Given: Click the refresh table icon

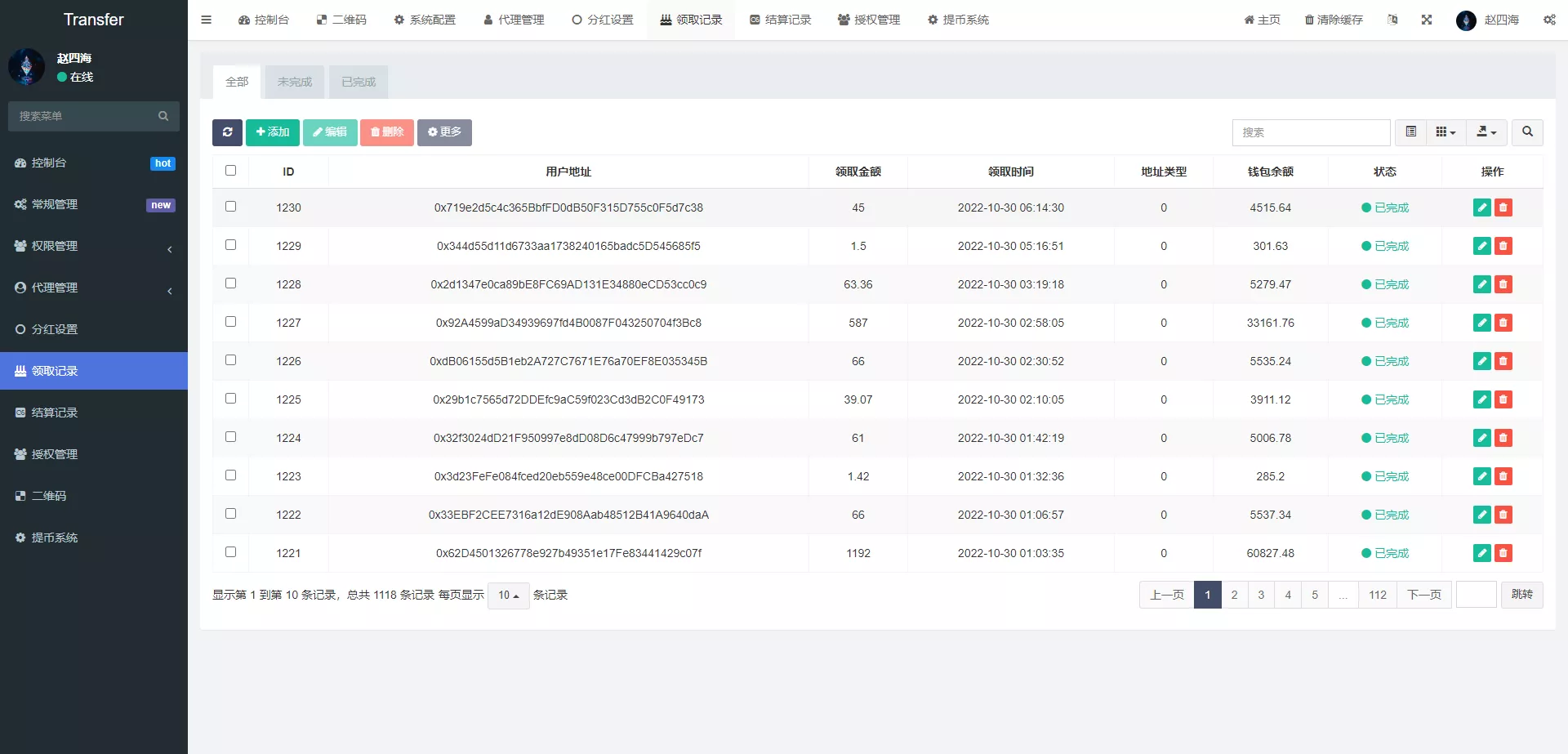Looking at the screenshot, I should 227,132.
